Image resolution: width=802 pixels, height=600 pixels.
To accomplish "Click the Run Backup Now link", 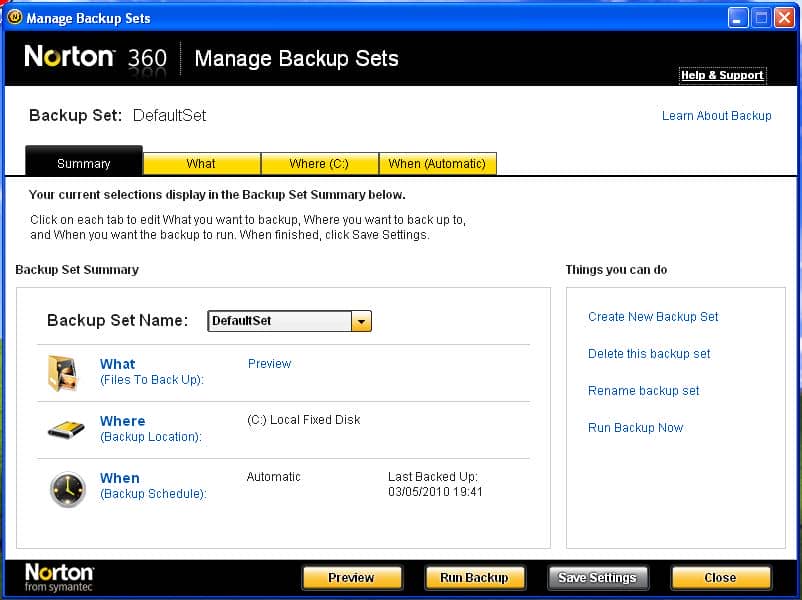I will click(636, 428).
